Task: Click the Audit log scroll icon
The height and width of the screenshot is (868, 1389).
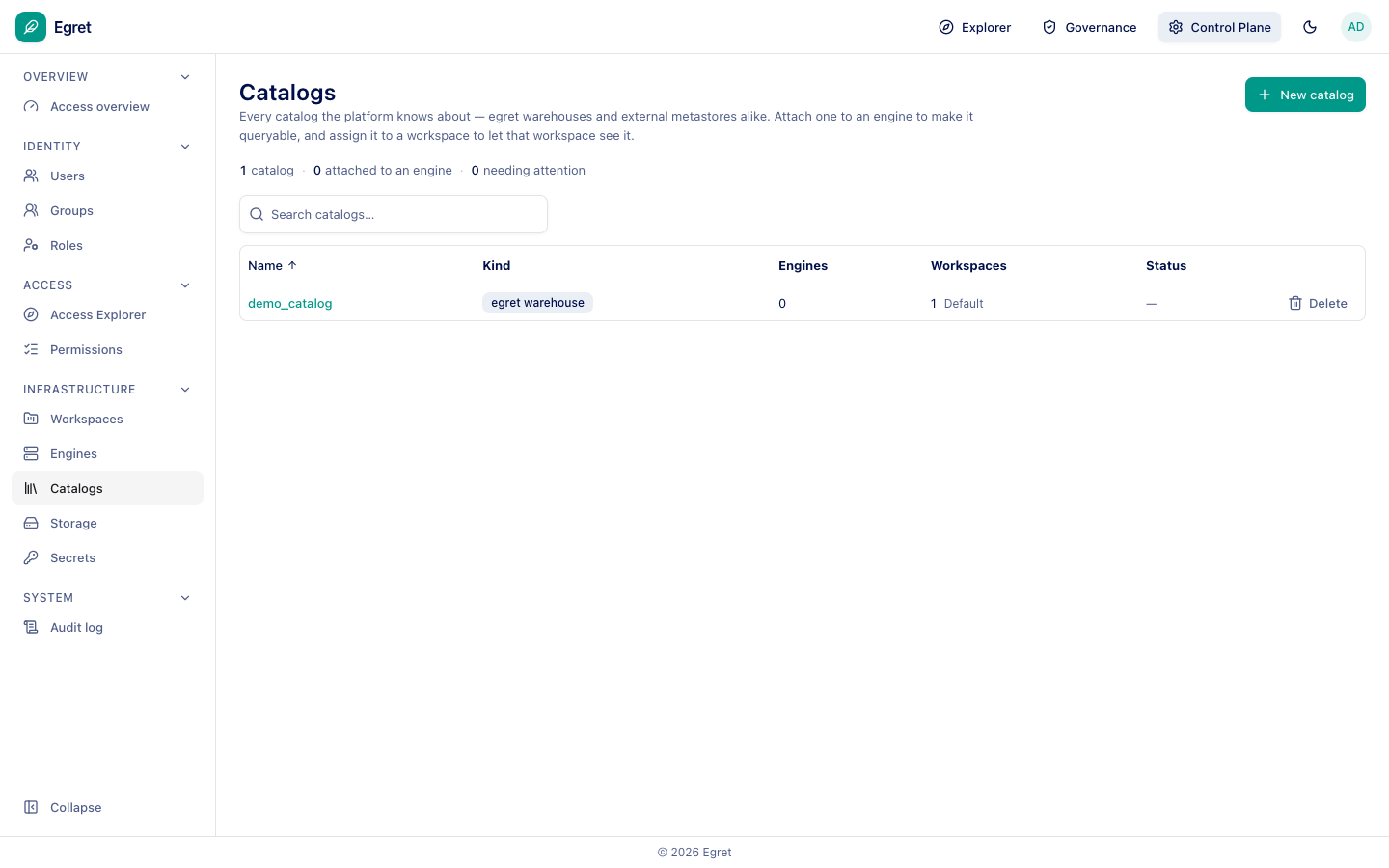Action: coord(31,628)
